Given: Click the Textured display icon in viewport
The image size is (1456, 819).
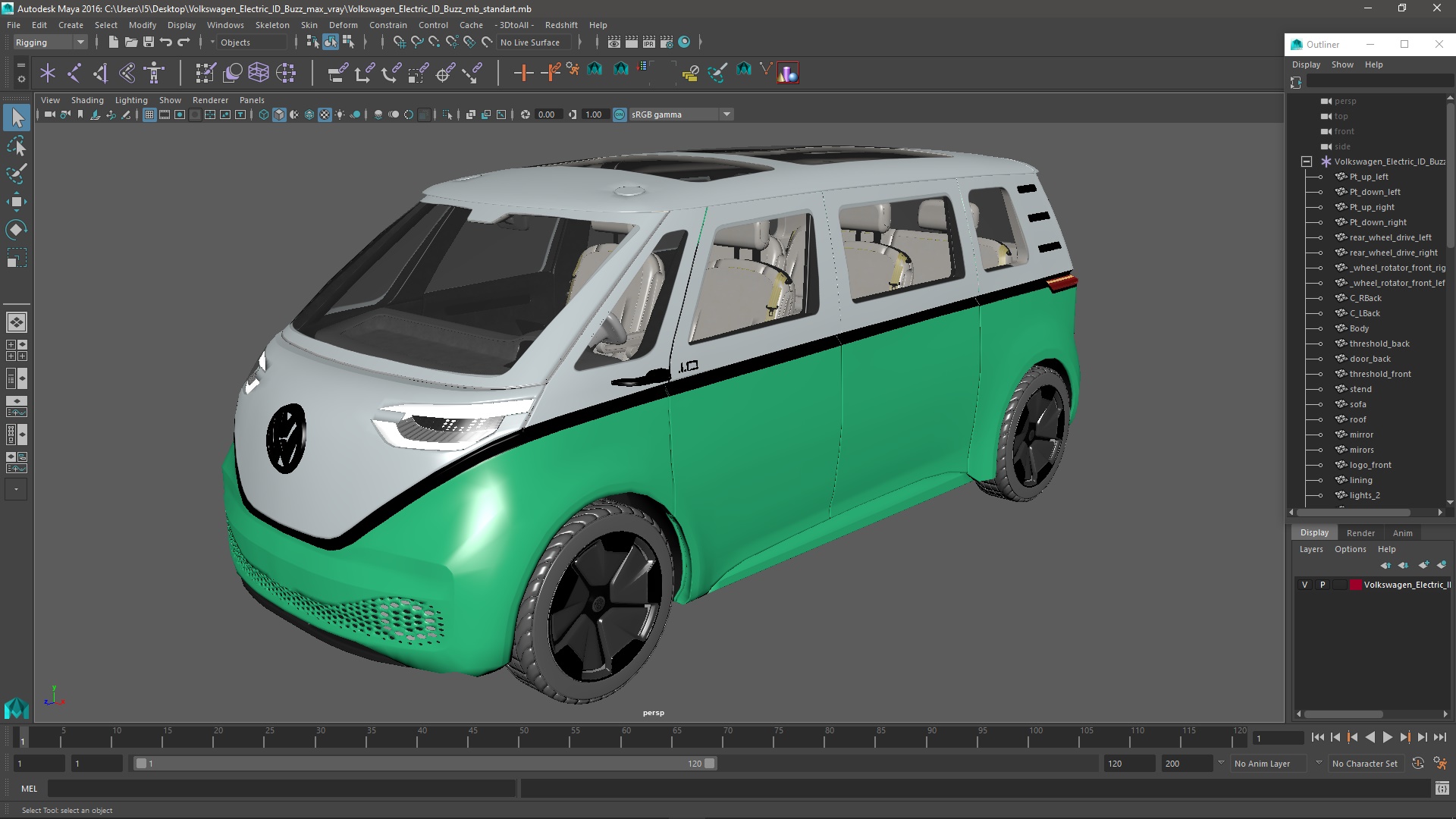Looking at the screenshot, I should point(325,115).
